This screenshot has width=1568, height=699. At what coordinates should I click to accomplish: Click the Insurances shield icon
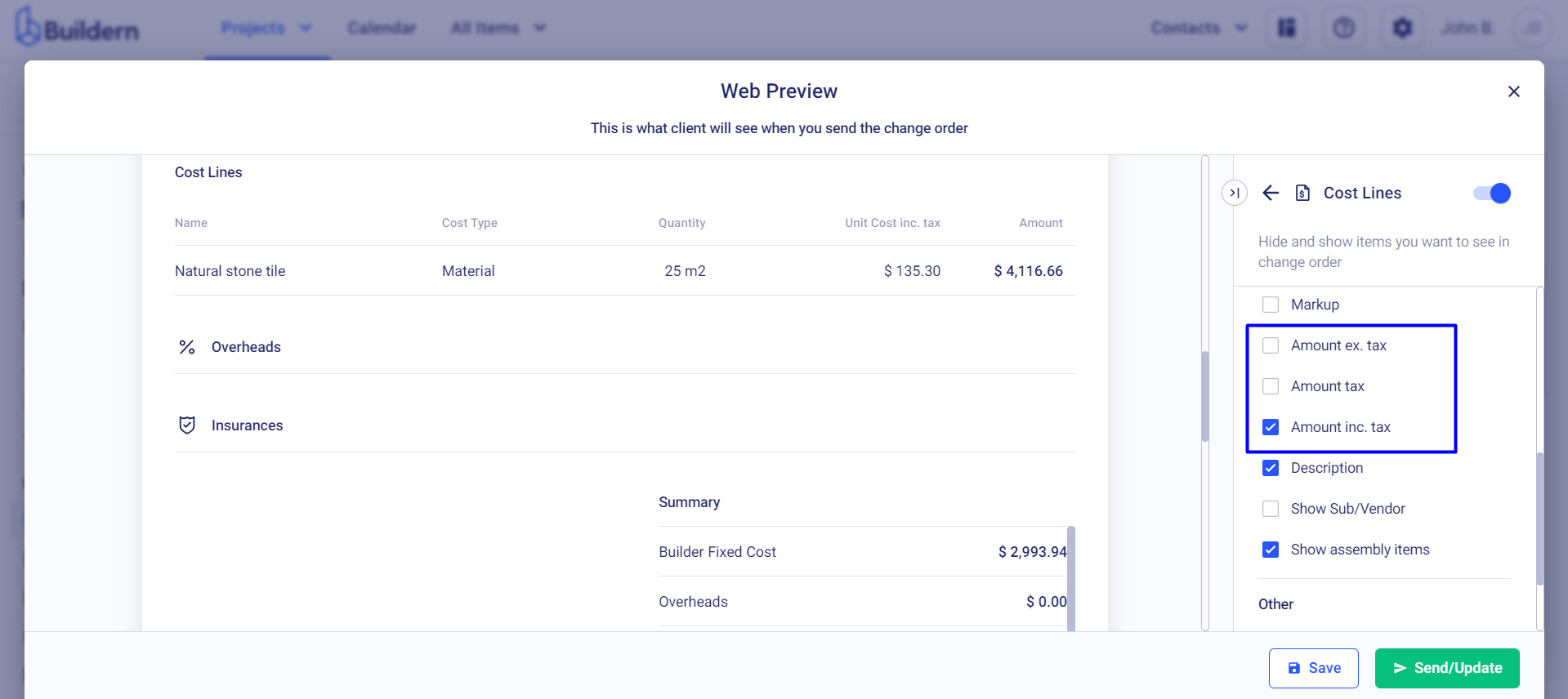coord(187,425)
